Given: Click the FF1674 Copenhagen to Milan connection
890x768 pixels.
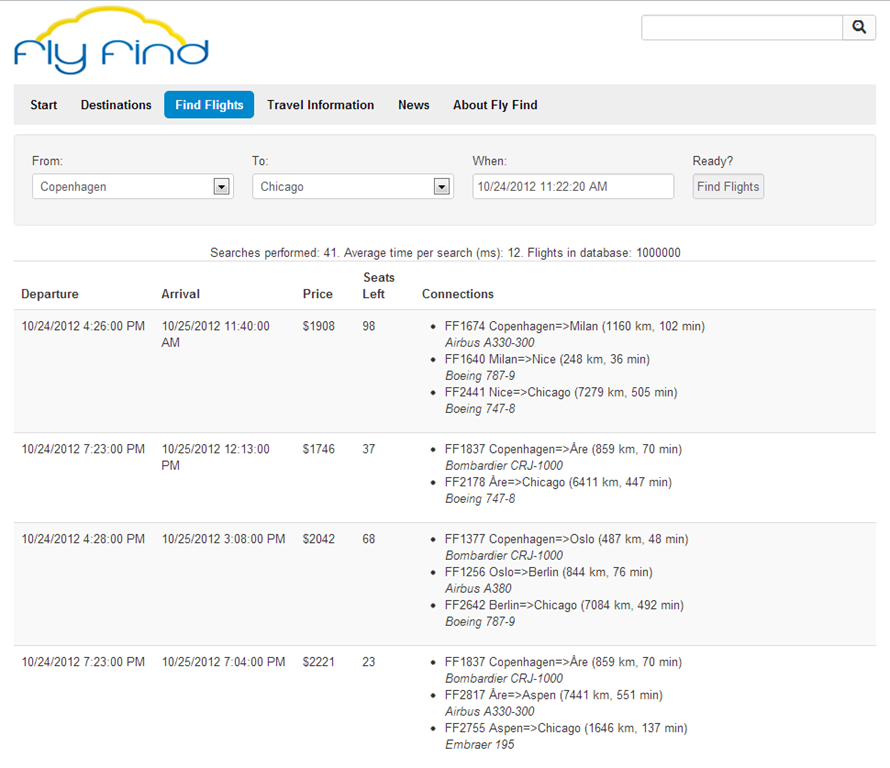Looking at the screenshot, I should pos(575,326).
